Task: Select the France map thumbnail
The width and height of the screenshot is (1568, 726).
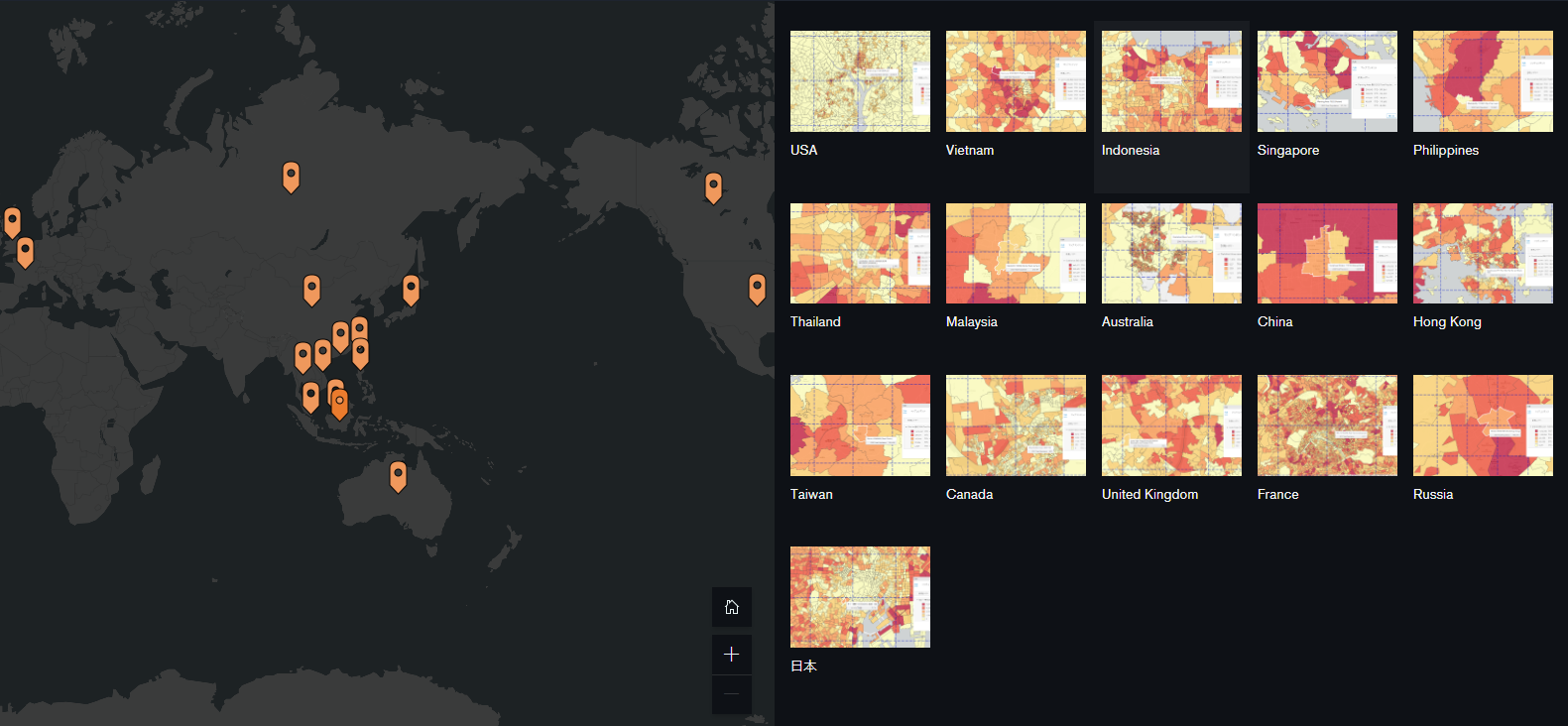Action: coord(1327,425)
